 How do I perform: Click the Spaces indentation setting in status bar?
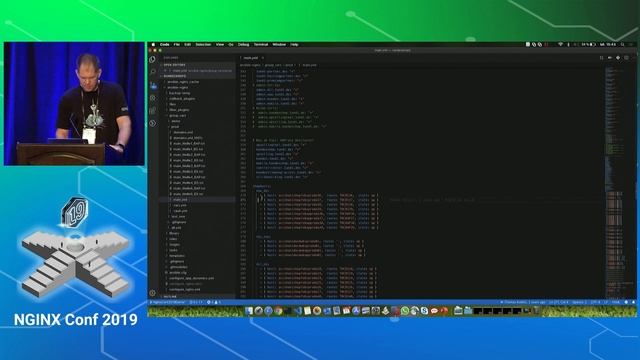click(579, 302)
